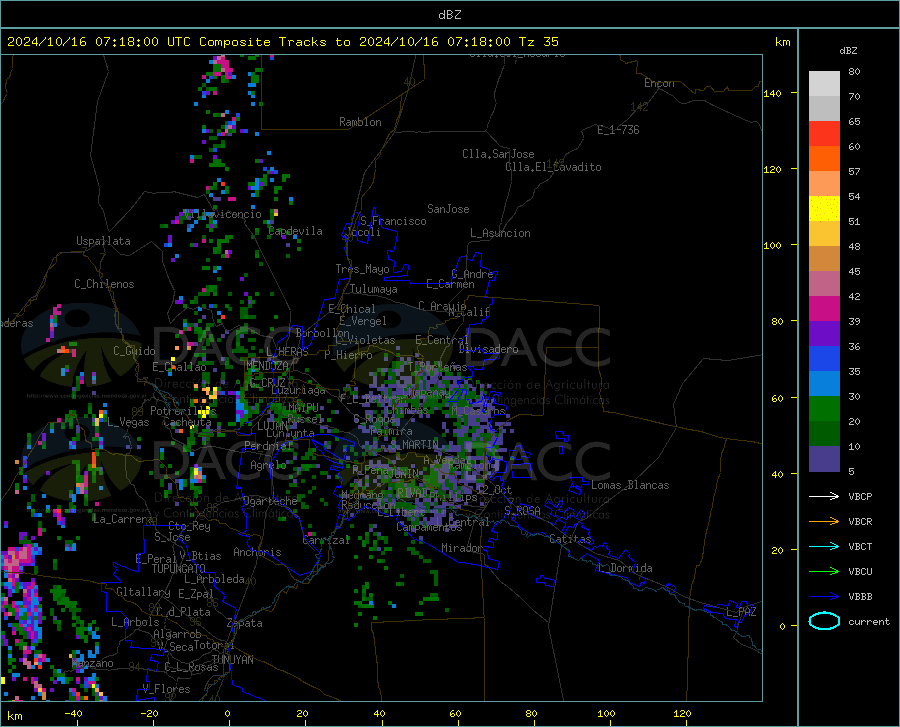Select the 35 dBZ light blue swatch
The height and width of the screenshot is (727, 900).
click(824, 384)
